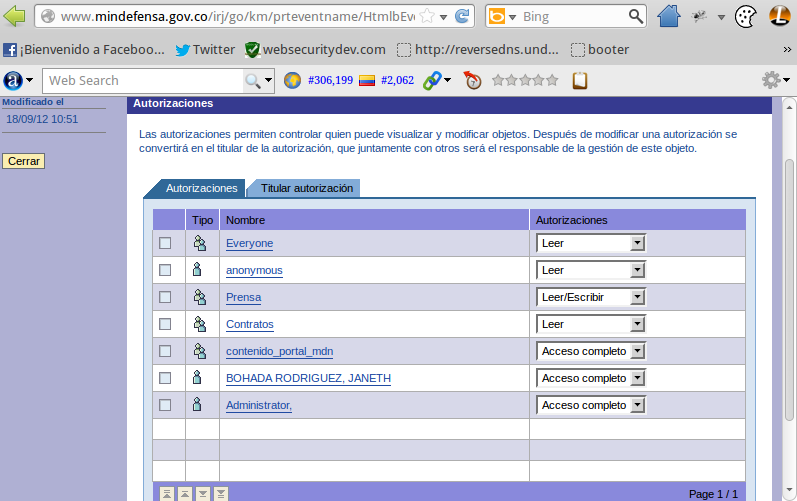Click the user icon for Administrator
797x501 pixels.
point(197,404)
